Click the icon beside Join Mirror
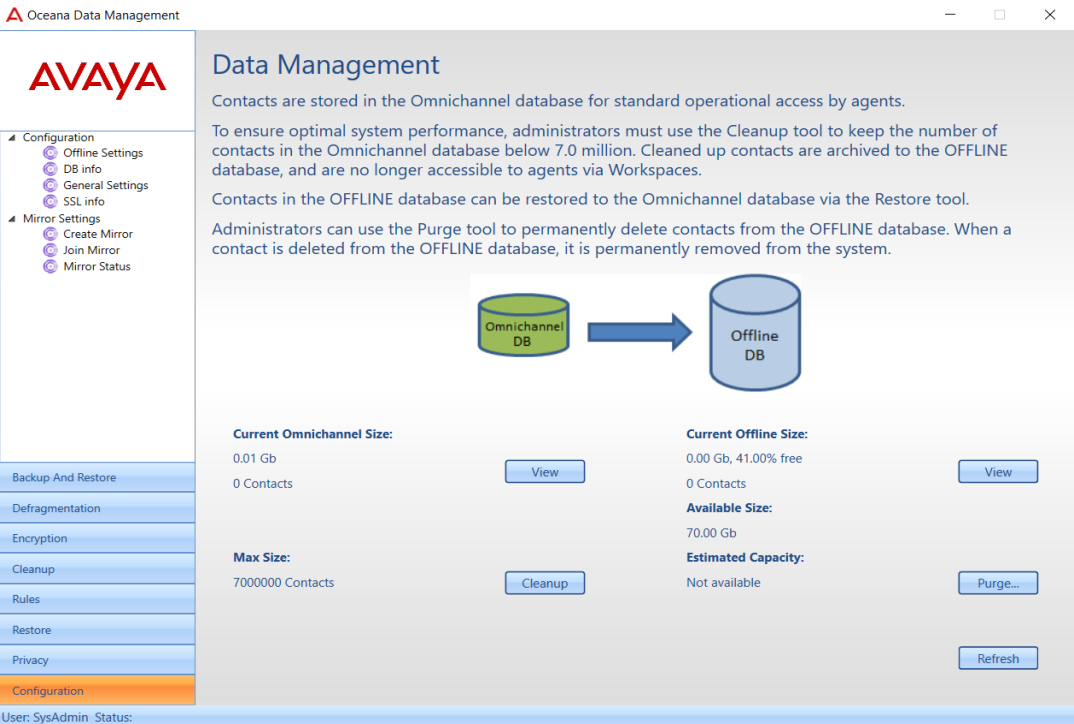 click(50, 250)
